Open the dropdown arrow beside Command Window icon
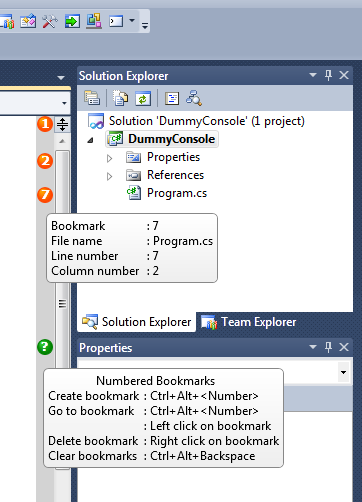Viewport: 362px width, 502px height. [x=132, y=21]
